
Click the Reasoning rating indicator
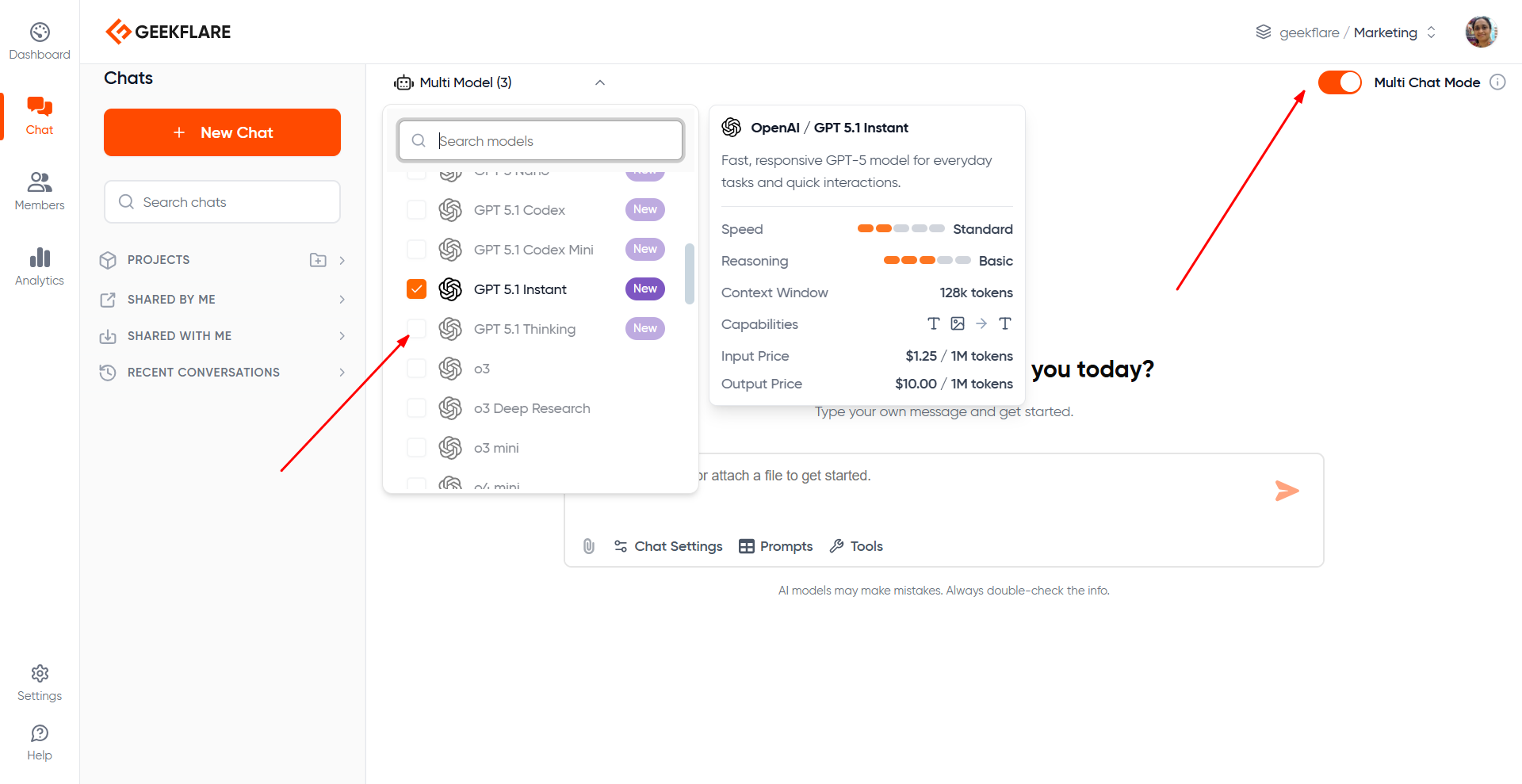(927, 260)
